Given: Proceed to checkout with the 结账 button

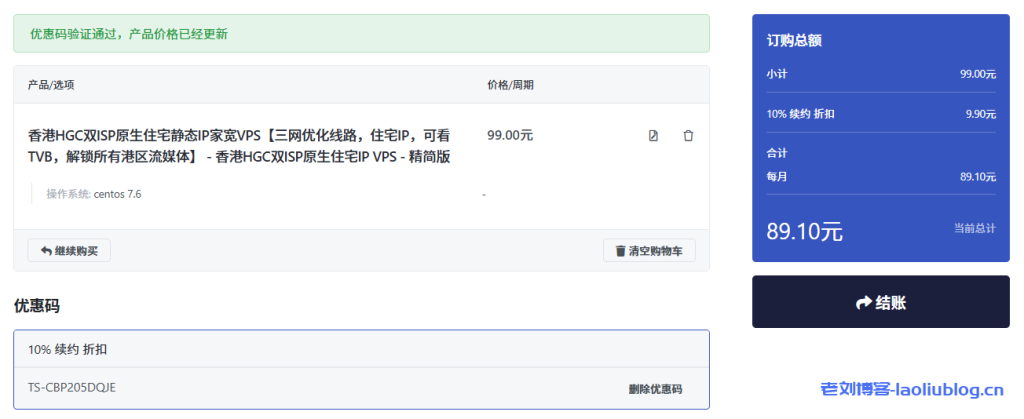Looking at the screenshot, I should tap(881, 303).
